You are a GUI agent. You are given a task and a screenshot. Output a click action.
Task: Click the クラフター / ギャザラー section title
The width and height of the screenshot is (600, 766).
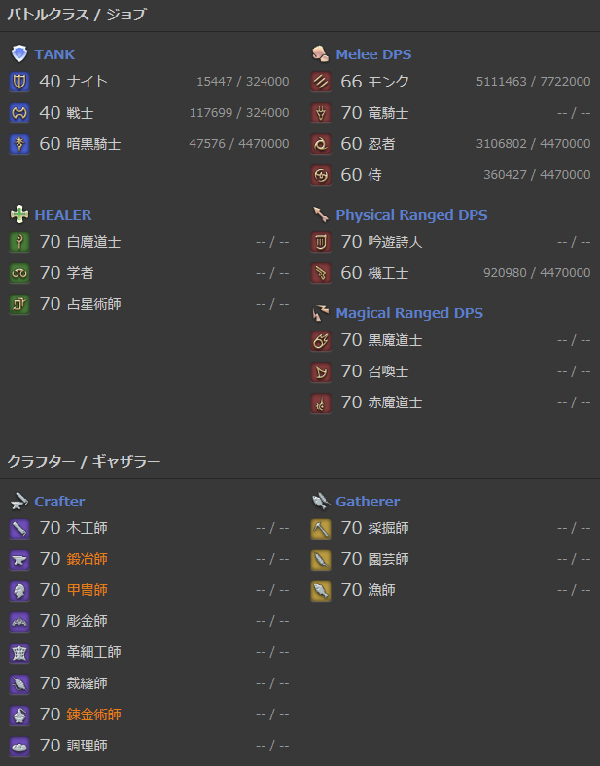coord(84,461)
